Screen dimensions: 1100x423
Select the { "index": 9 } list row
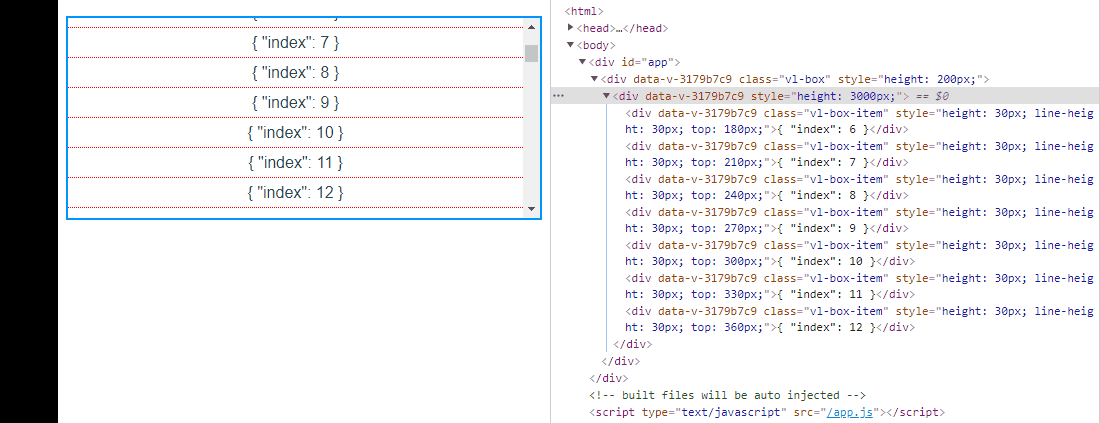(x=295, y=102)
